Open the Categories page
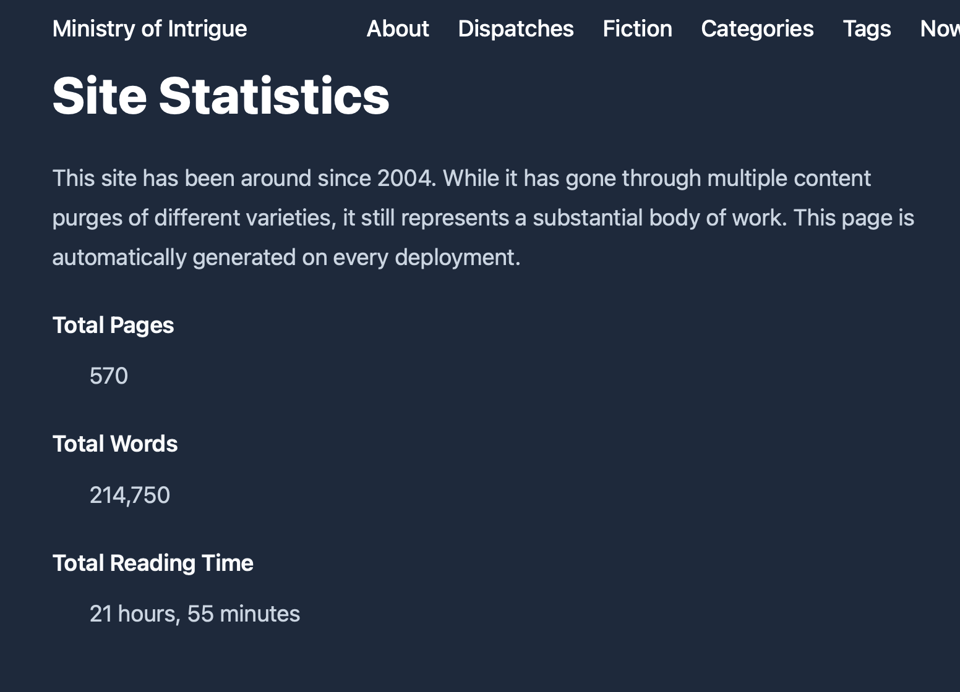This screenshot has width=960, height=692. point(757,29)
